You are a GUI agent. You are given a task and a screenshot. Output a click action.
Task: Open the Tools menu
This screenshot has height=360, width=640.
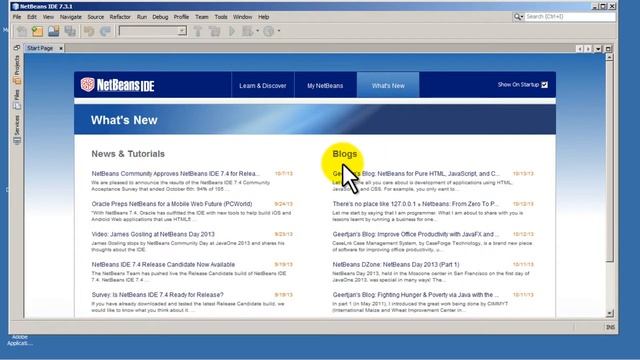coord(221,17)
